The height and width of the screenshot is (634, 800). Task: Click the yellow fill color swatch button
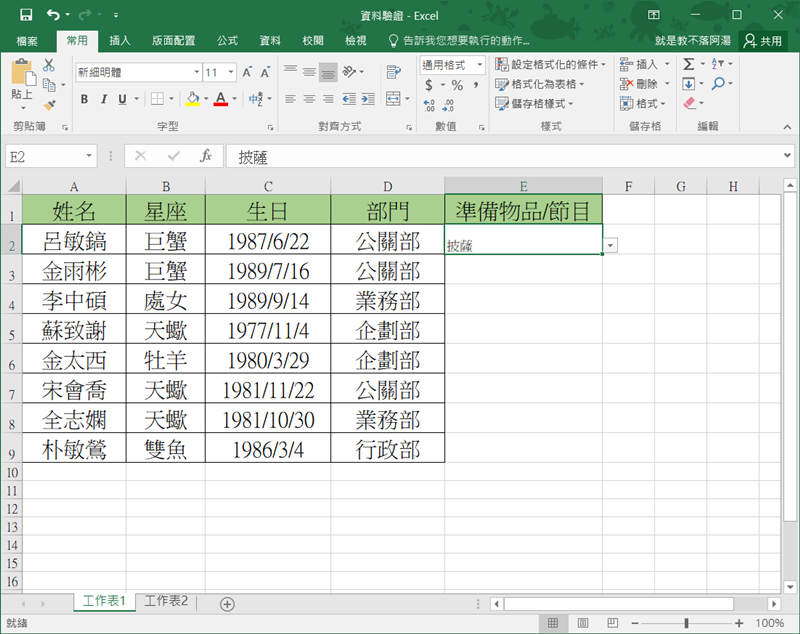(194, 99)
